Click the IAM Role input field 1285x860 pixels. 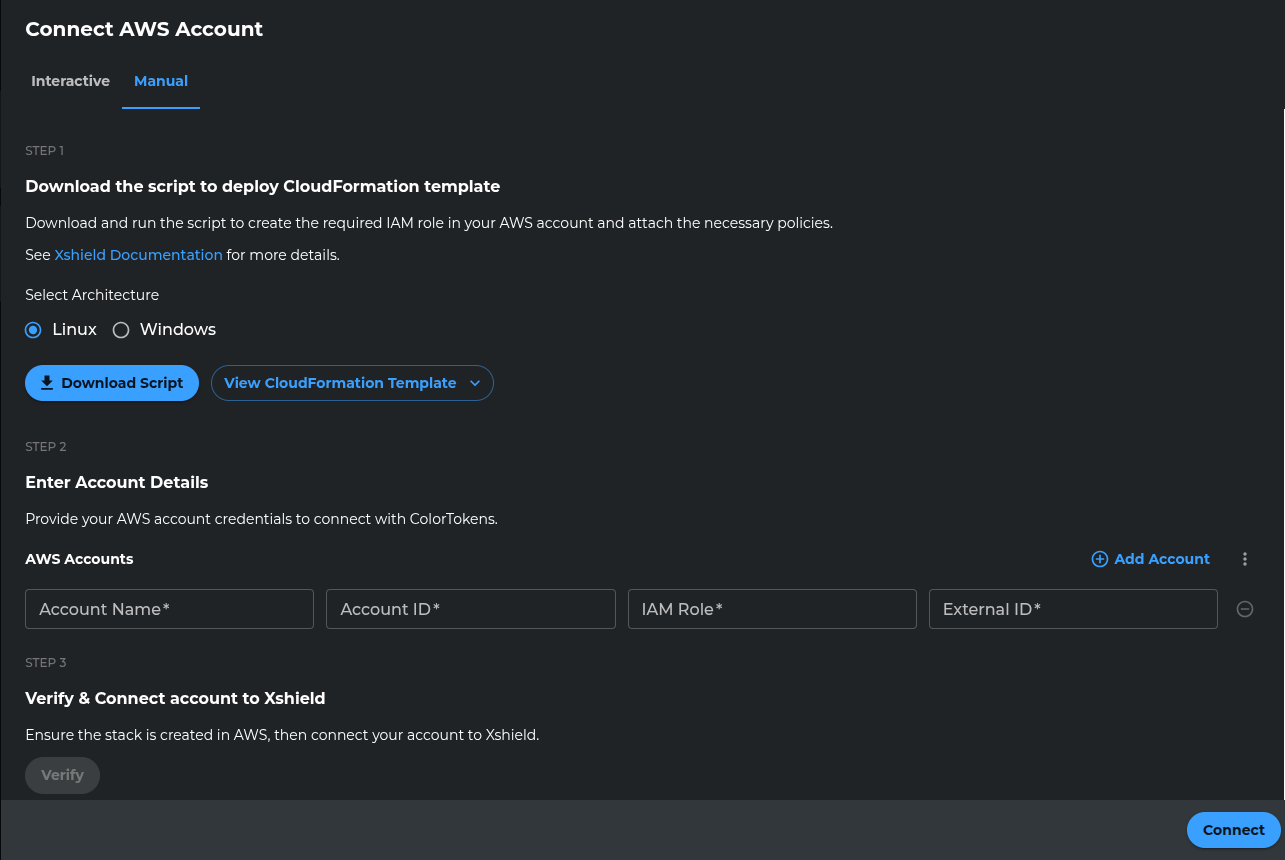tap(772, 609)
